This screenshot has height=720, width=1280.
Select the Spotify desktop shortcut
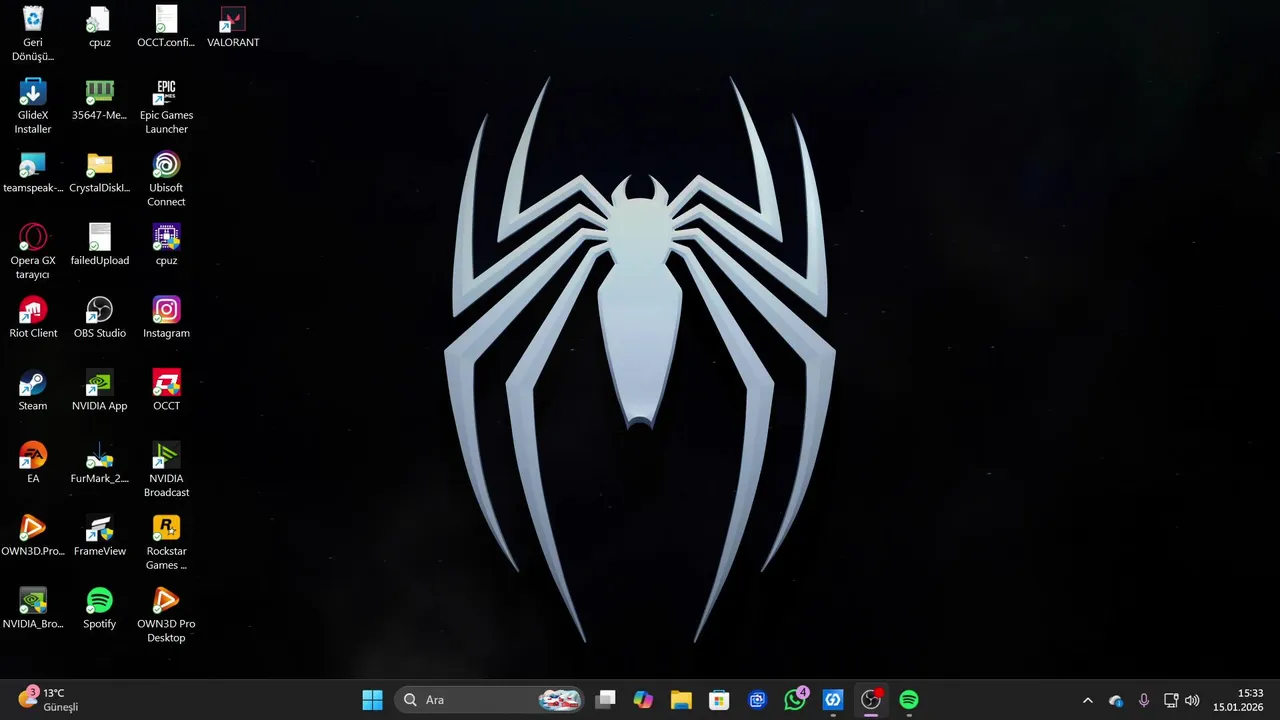pos(99,608)
